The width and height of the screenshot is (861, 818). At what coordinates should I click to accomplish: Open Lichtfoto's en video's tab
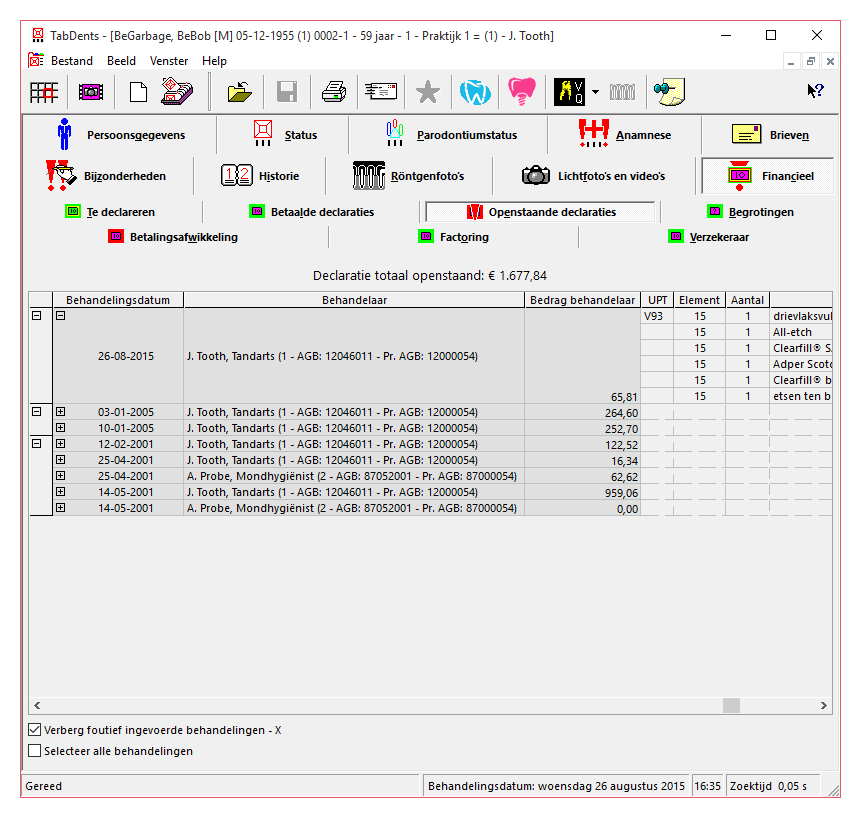point(593,176)
